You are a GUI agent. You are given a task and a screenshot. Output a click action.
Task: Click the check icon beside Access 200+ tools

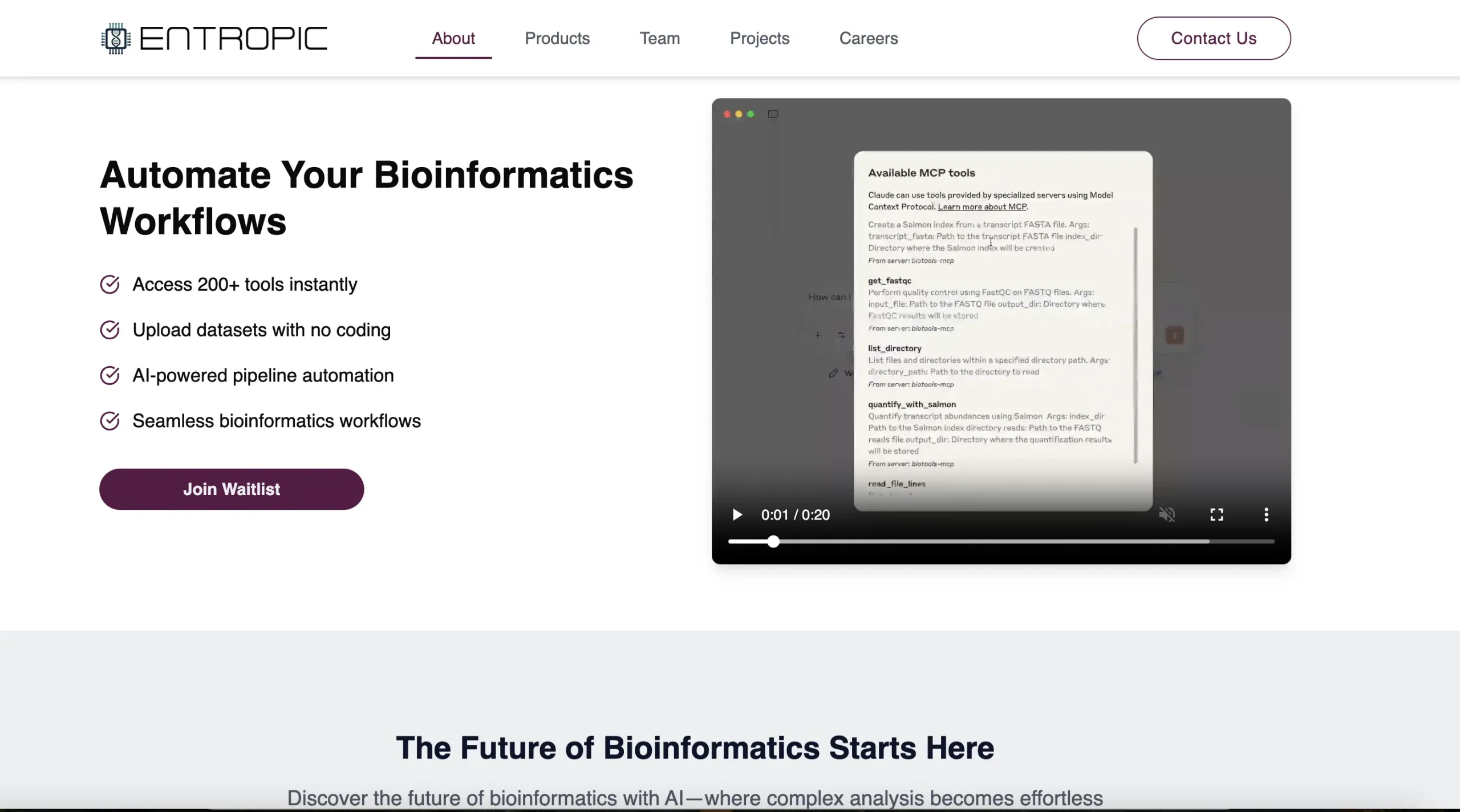[109, 284]
